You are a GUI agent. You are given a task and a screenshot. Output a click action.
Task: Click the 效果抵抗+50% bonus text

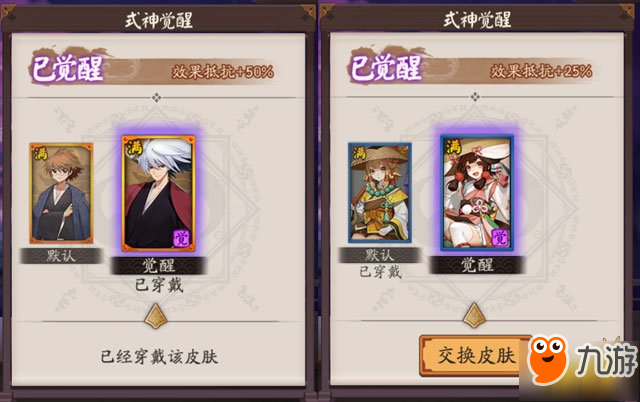[x=222, y=72]
